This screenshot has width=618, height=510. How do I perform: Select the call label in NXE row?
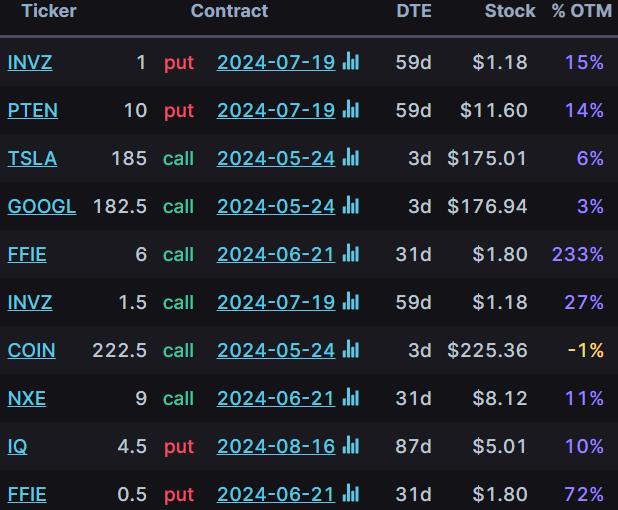pyautogui.click(x=179, y=398)
